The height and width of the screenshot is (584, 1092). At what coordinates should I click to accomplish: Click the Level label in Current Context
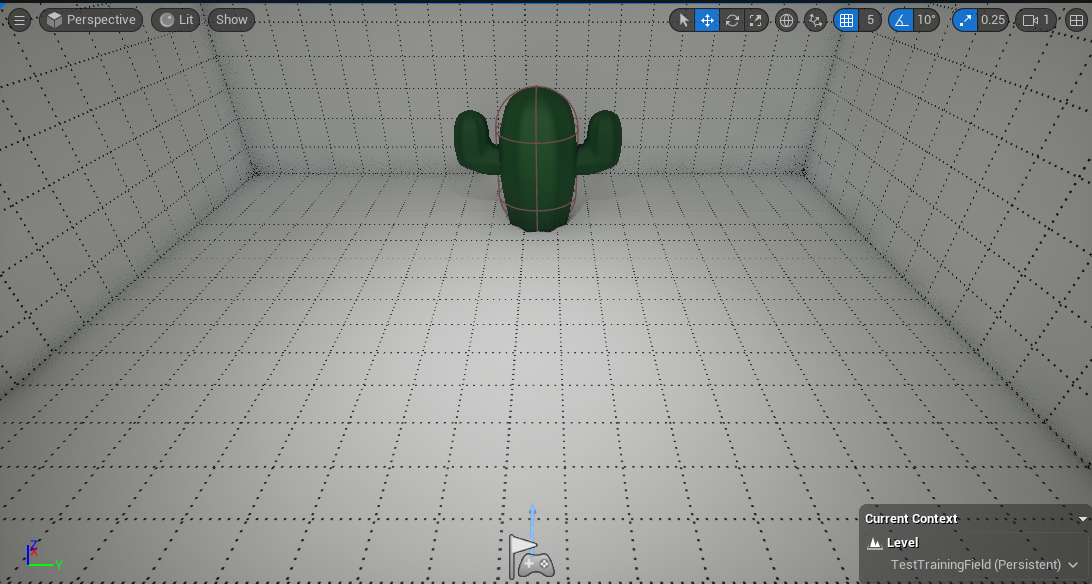click(903, 543)
